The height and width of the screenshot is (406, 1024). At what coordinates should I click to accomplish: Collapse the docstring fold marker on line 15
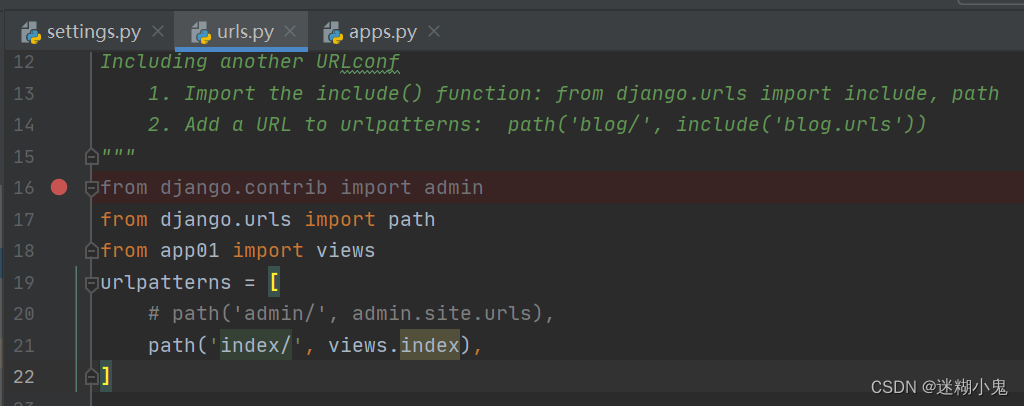click(x=91, y=157)
